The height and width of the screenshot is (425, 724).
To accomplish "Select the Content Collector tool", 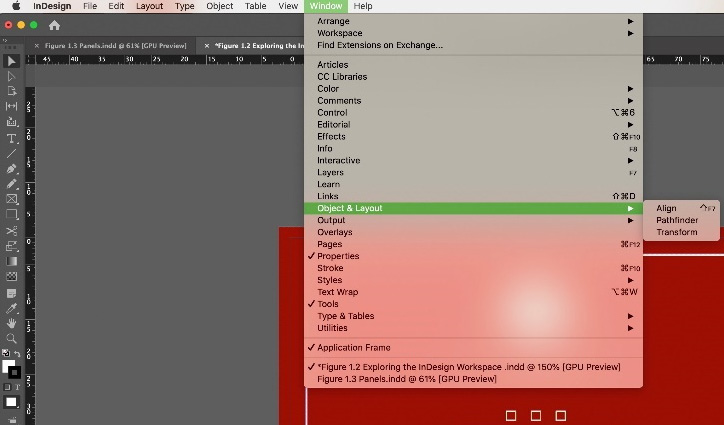I will tap(12, 122).
